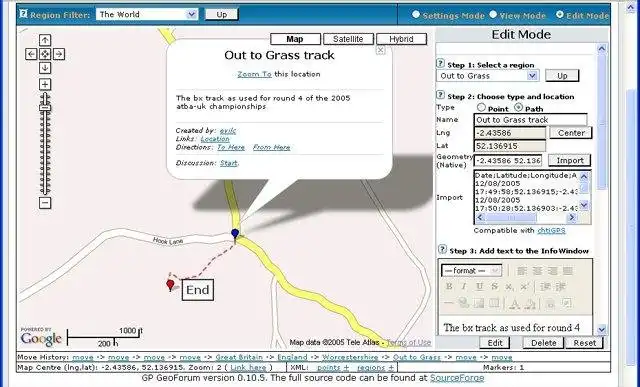Open the chtiGPS compatibility link
The width and height of the screenshot is (640, 387).
(x=551, y=231)
